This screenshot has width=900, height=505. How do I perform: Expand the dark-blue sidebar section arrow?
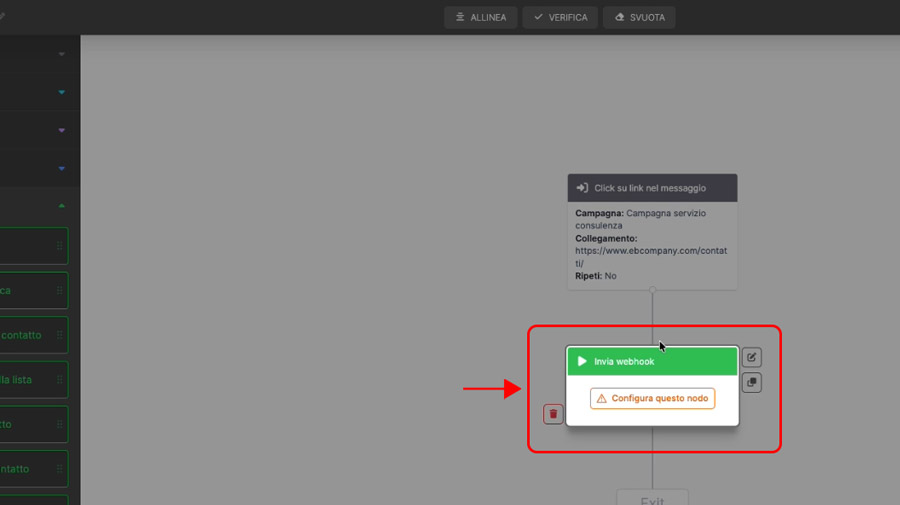click(x=62, y=168)
